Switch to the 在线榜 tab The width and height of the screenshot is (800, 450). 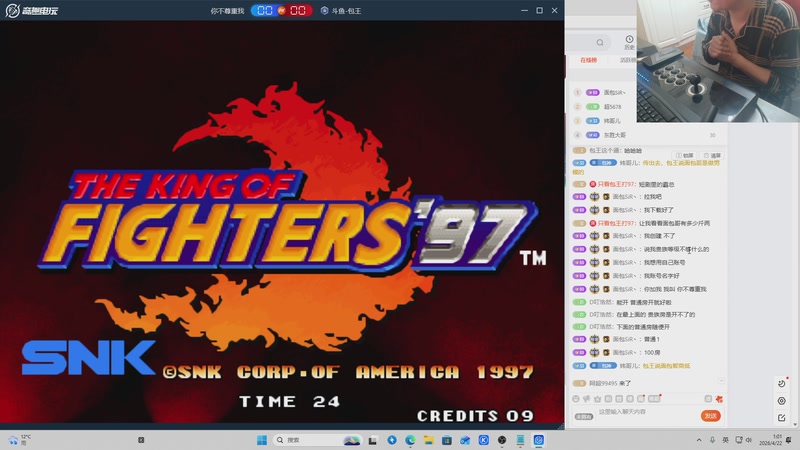588,60
